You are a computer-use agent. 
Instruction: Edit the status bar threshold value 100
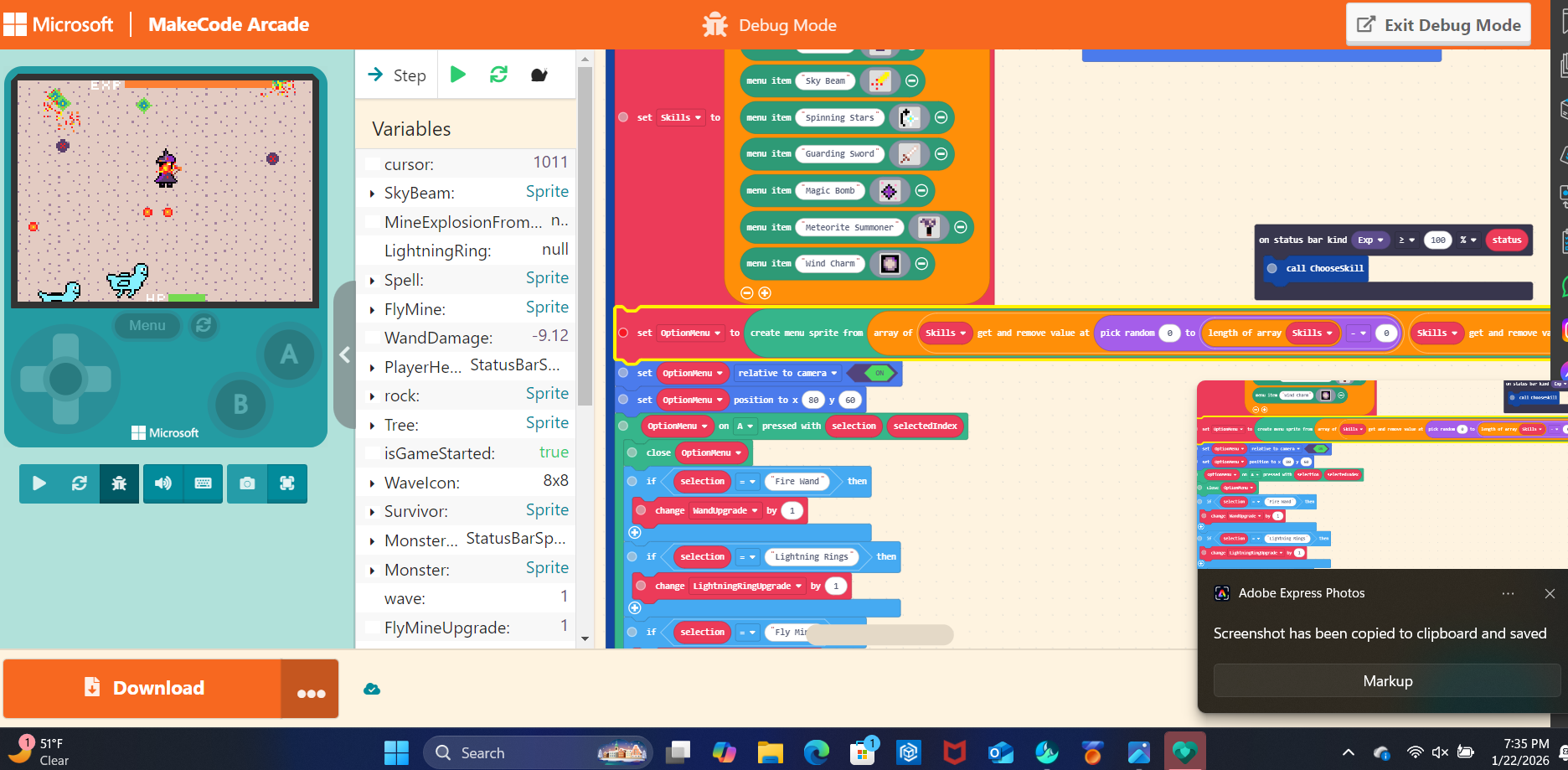click(x=1438, y=240)
